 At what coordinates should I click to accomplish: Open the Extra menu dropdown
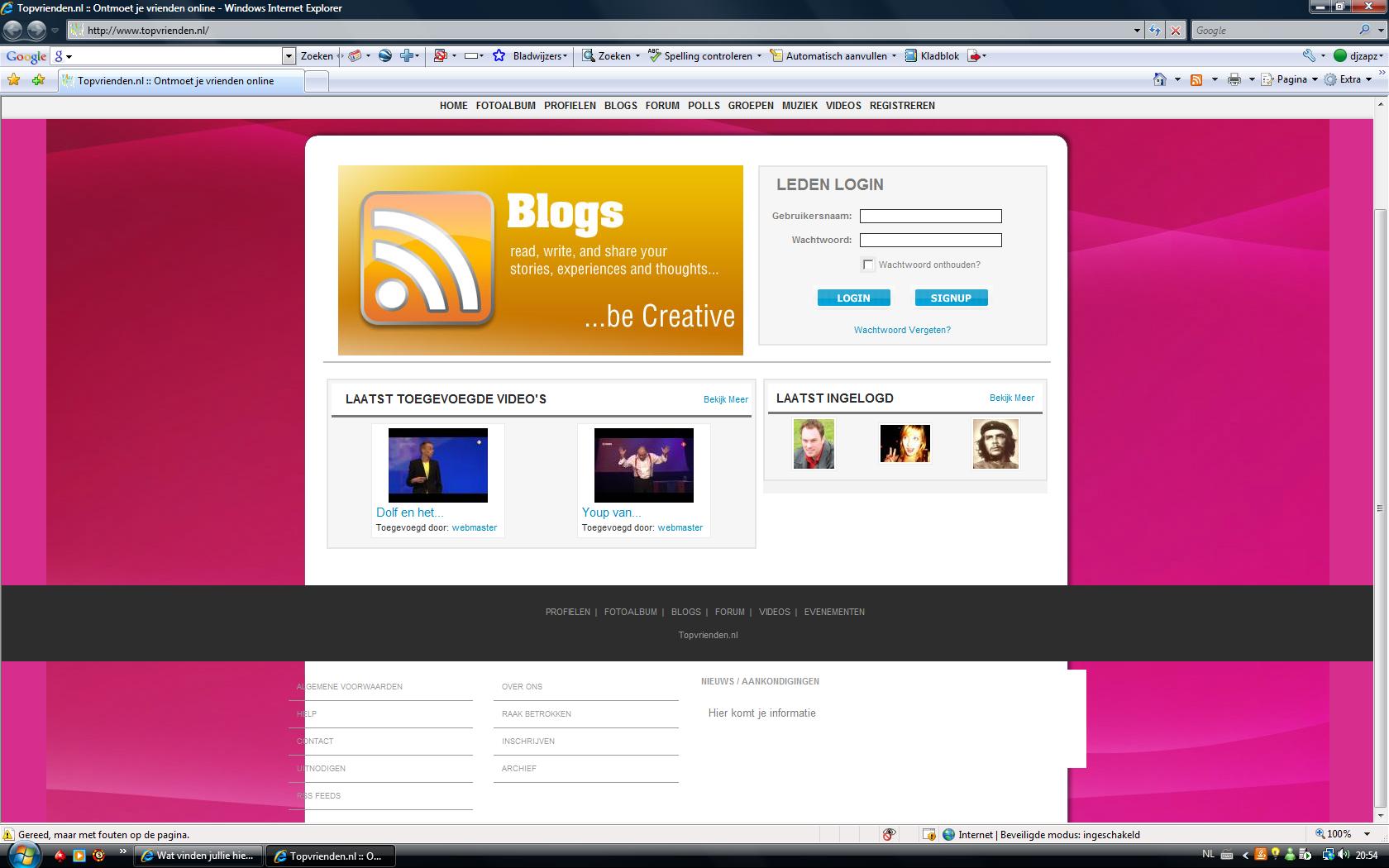coord(1368,79)
